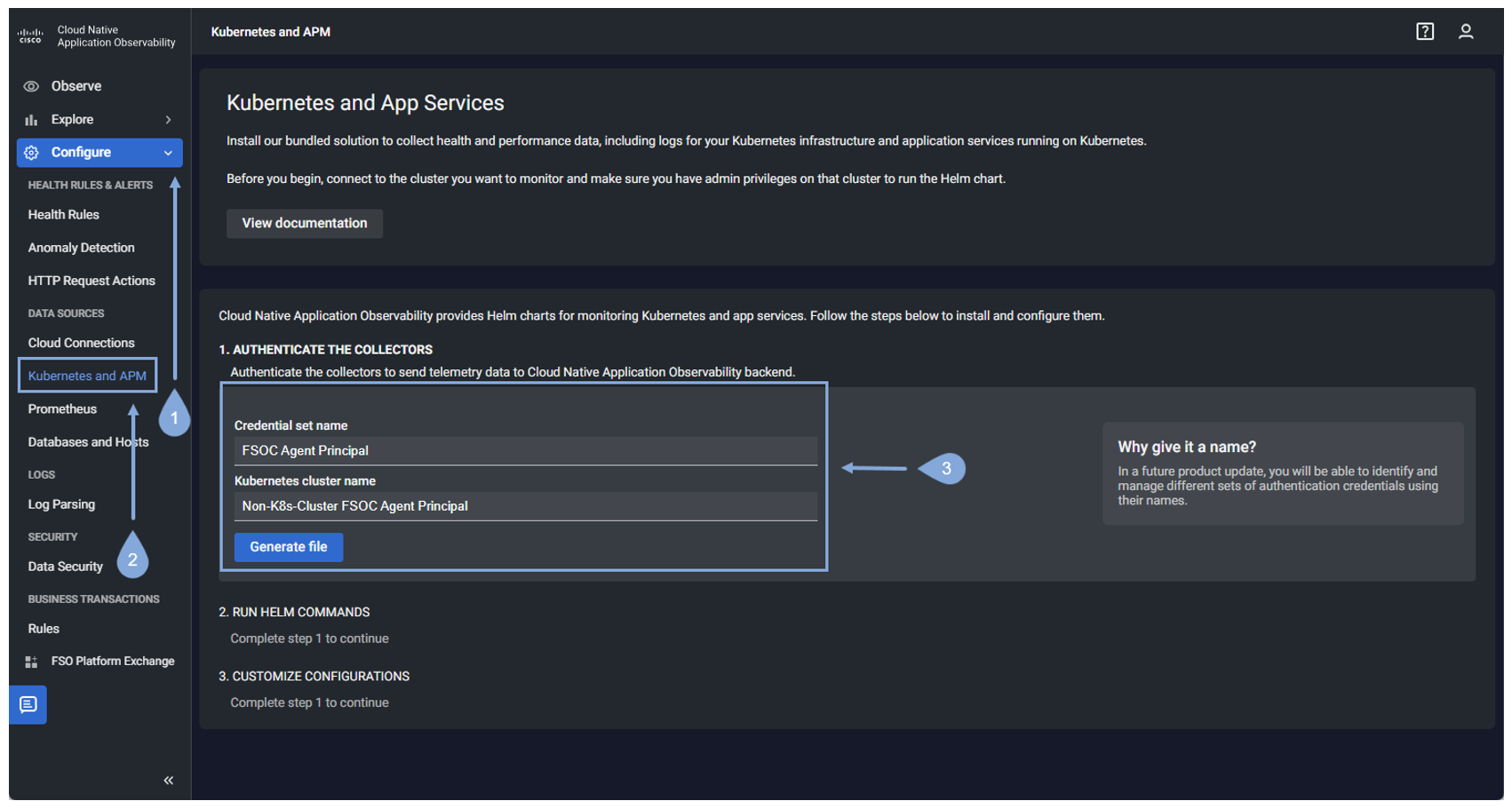
Task: Select Kubernetes and APM menu item
Action: click(x=87, y=376)
